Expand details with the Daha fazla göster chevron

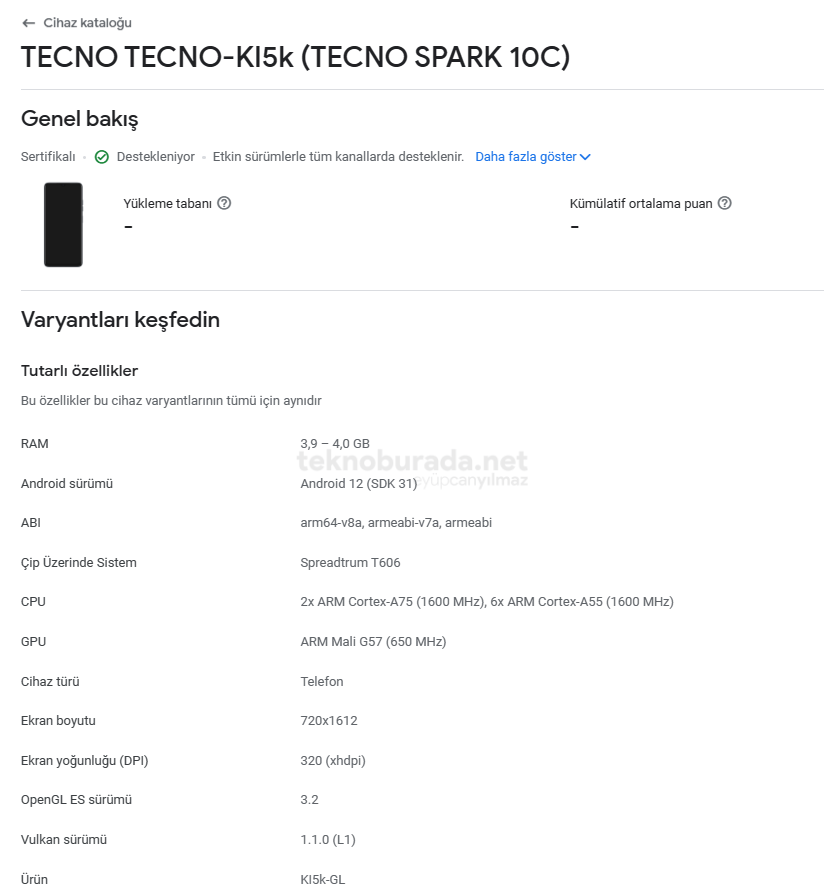(586, 157)
